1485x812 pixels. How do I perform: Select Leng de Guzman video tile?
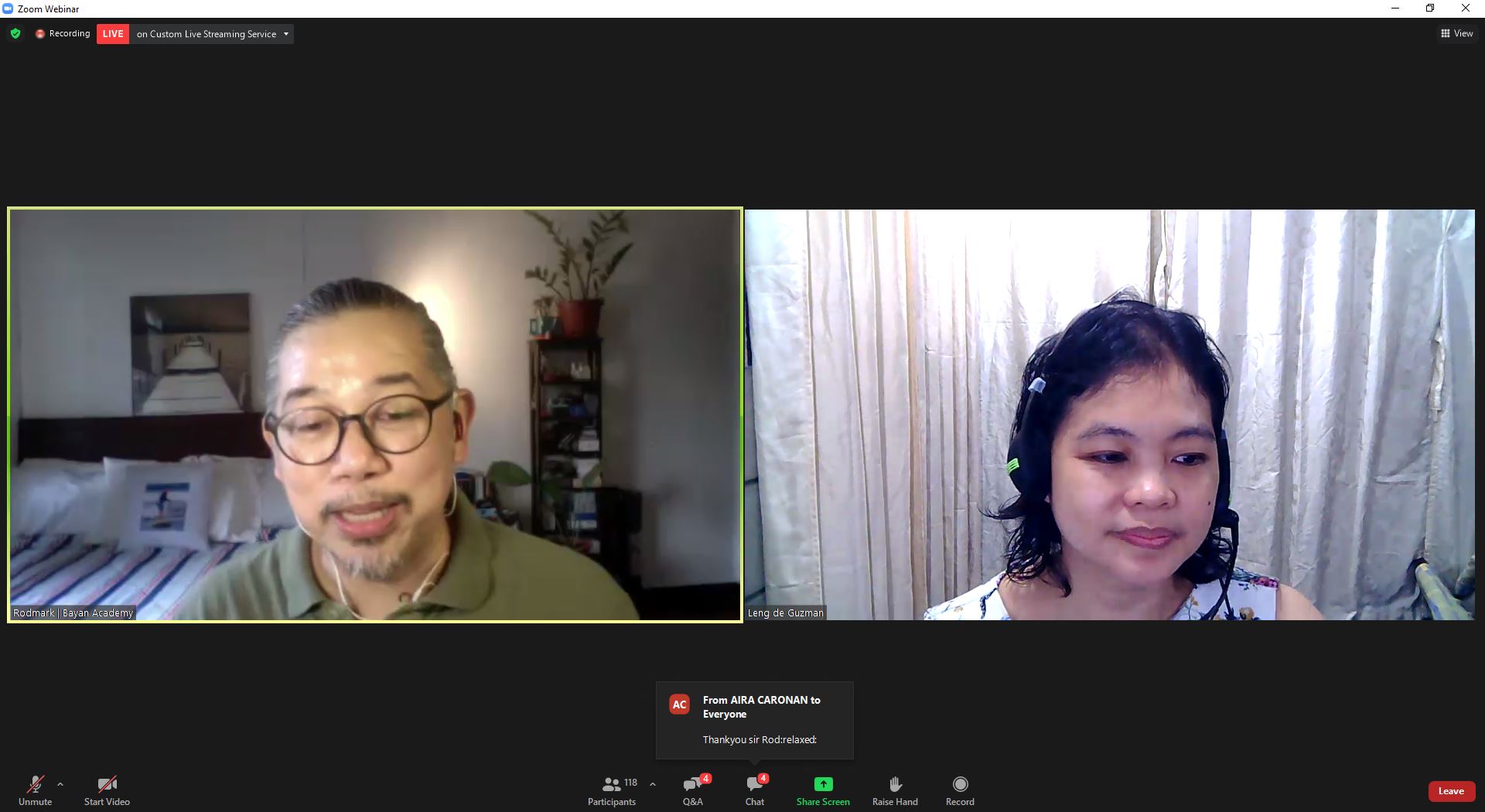pyautogui.click(x=1110, y=415)
